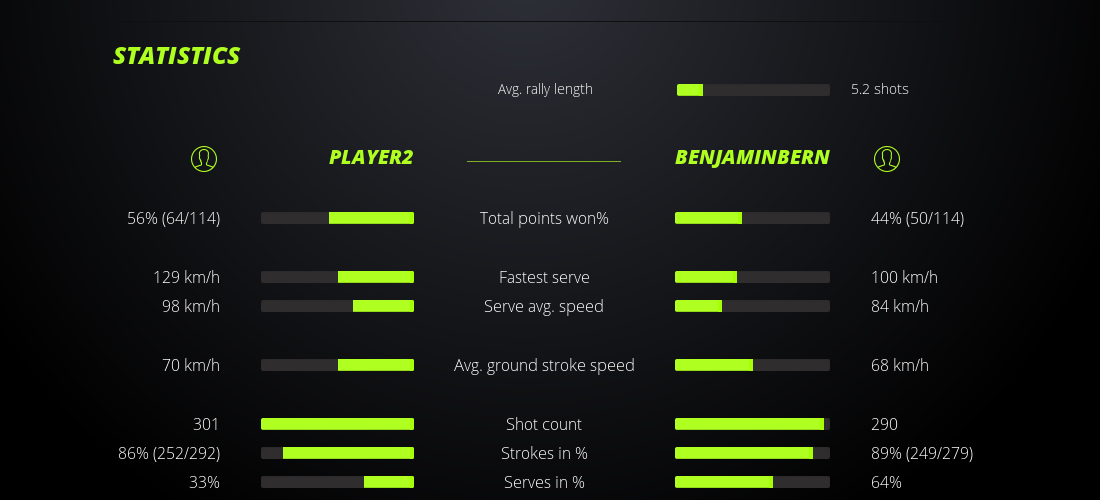Click BENJAMINBERN's Serve avg. speed bar
1100x500 pixels.
[x=752, y=306]
